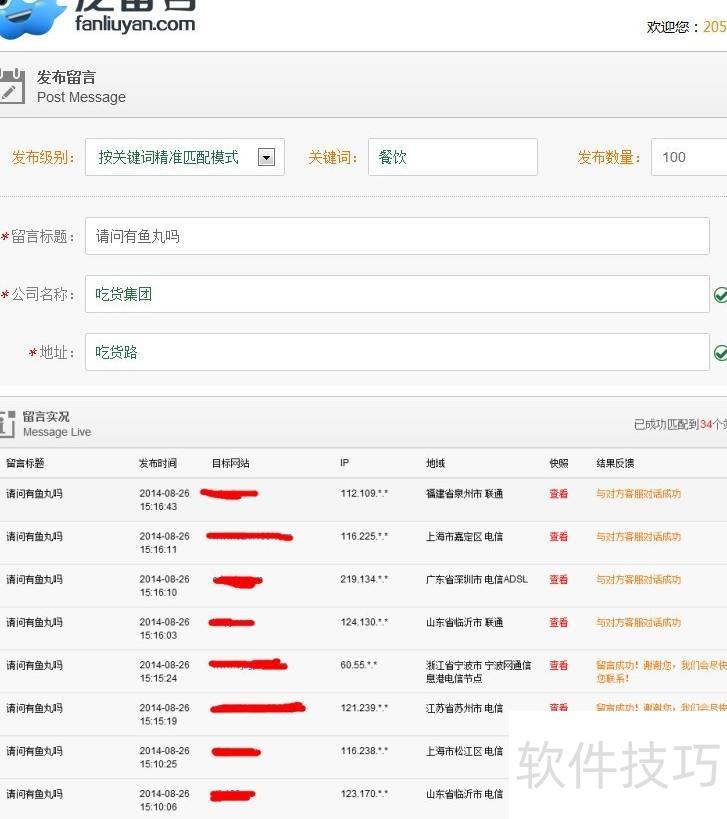The width and height of the screenshot is (727, 819).
Task: Click the 地址 input with 吃货路
Action: [397, 352]
